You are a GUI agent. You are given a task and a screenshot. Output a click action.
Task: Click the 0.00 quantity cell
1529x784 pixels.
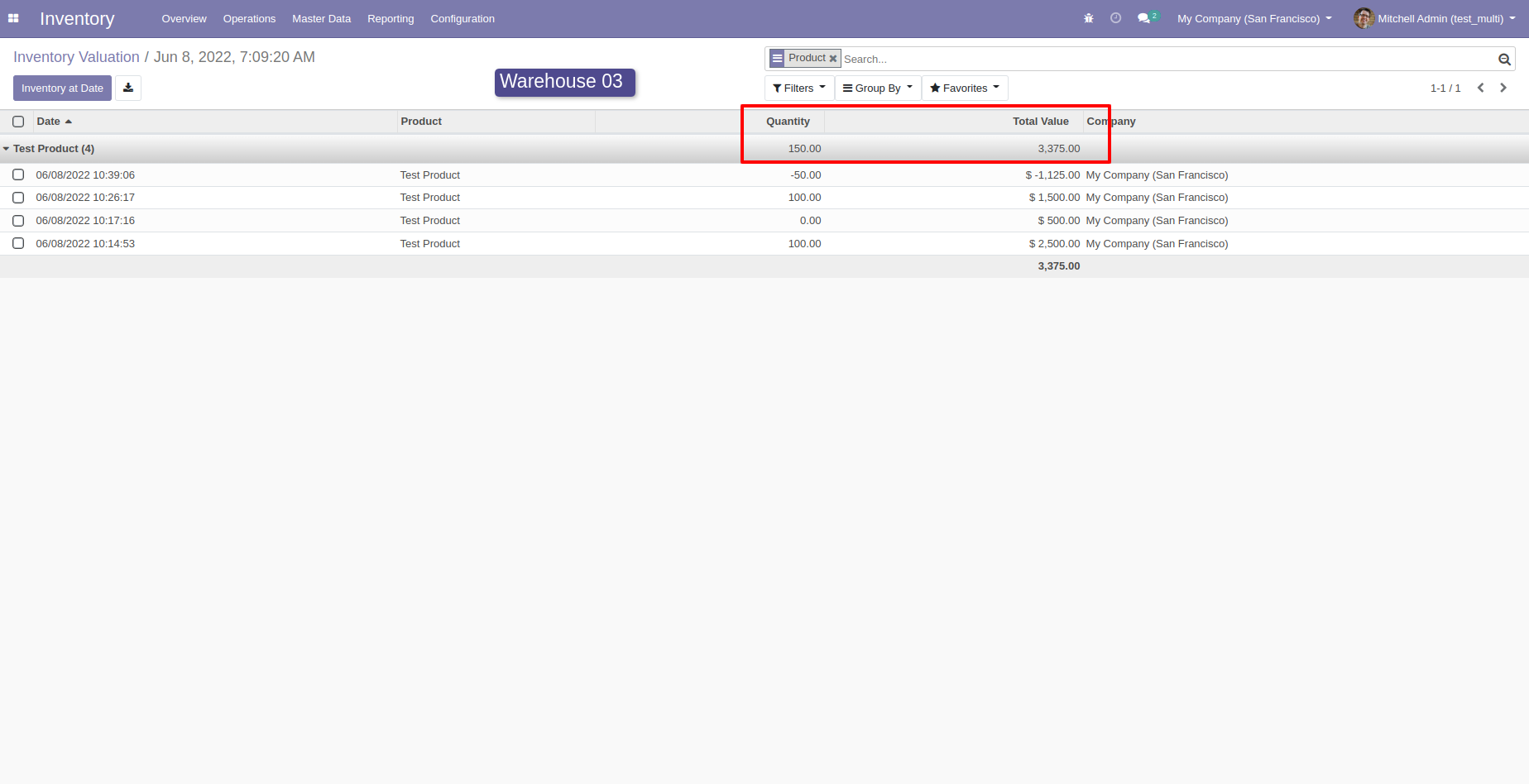pyautogui.click(x=811, y=221)
